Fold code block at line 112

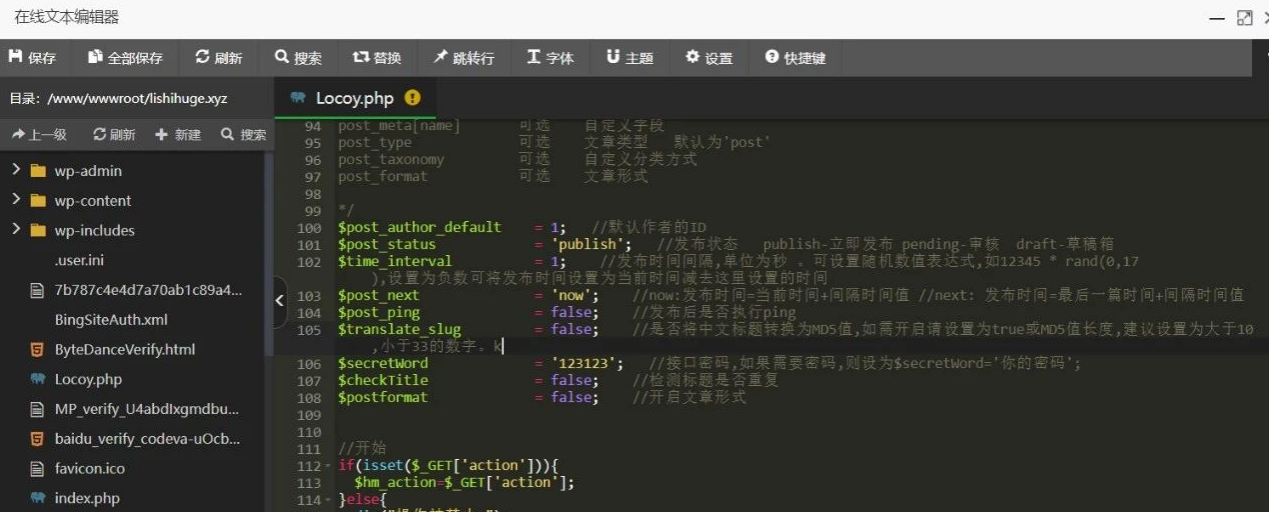pos(329,466)
